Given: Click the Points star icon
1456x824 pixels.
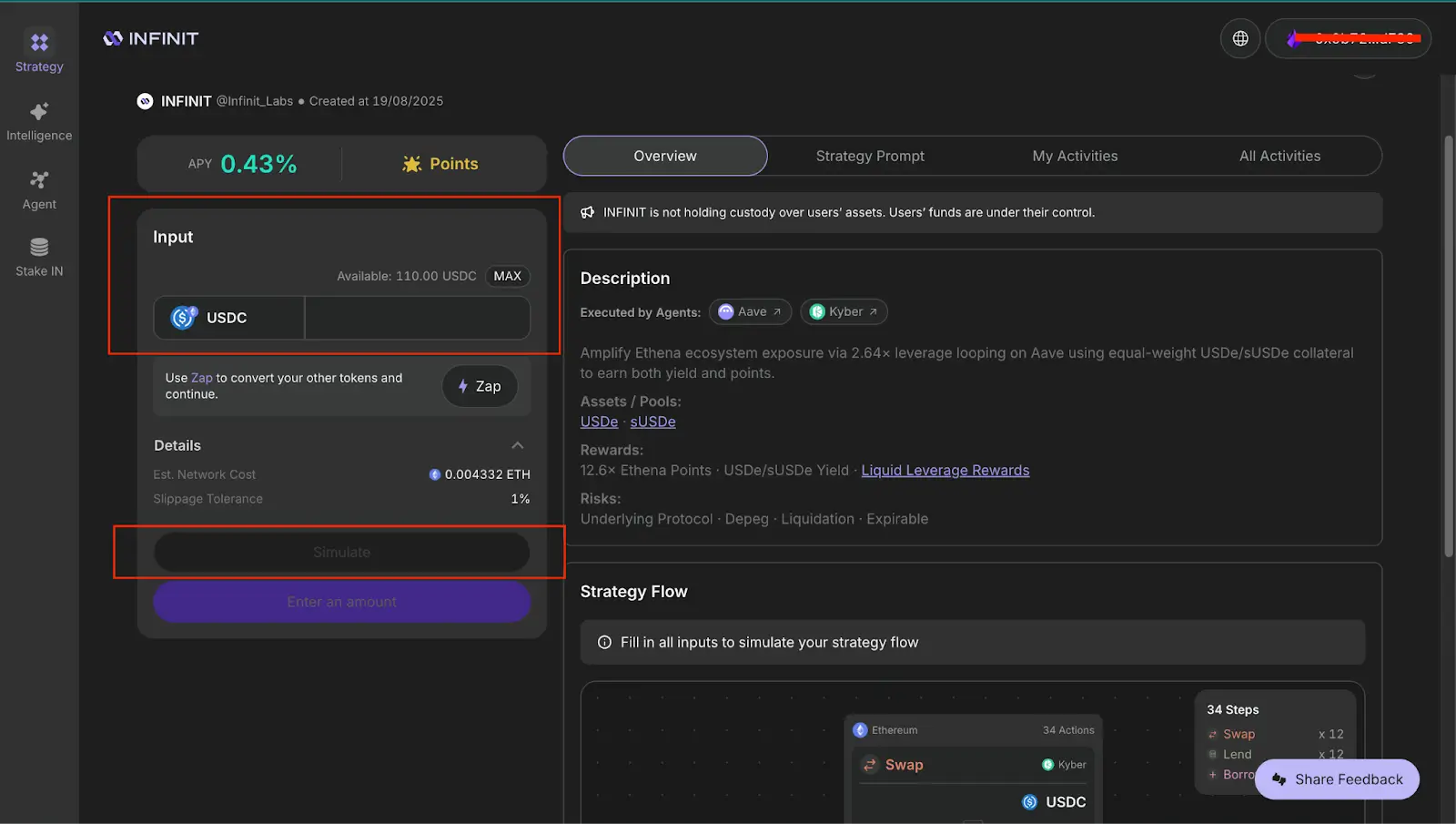Looking at the screenshot, I should [412, 164].
